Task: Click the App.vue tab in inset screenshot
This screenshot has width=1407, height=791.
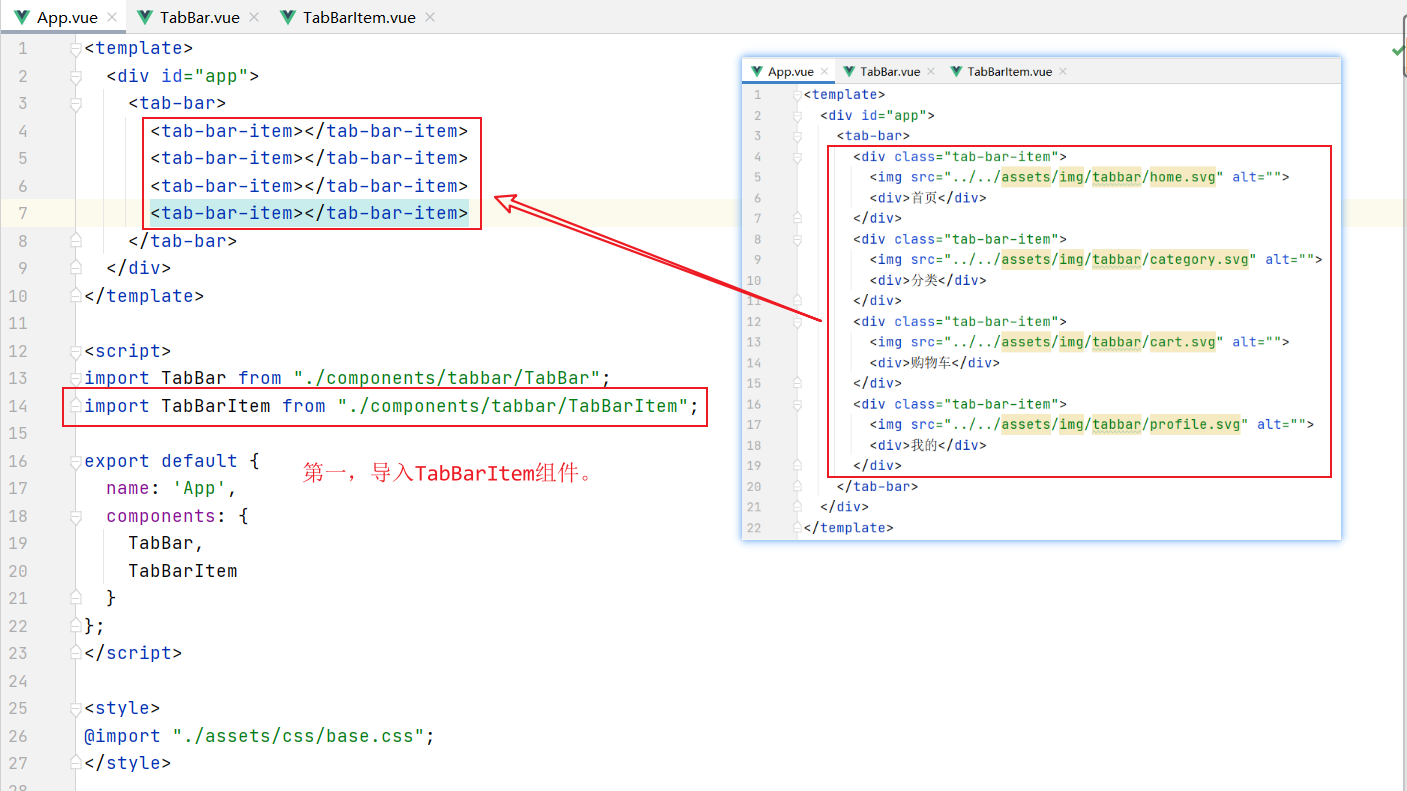Action: (x=790, y=71)
